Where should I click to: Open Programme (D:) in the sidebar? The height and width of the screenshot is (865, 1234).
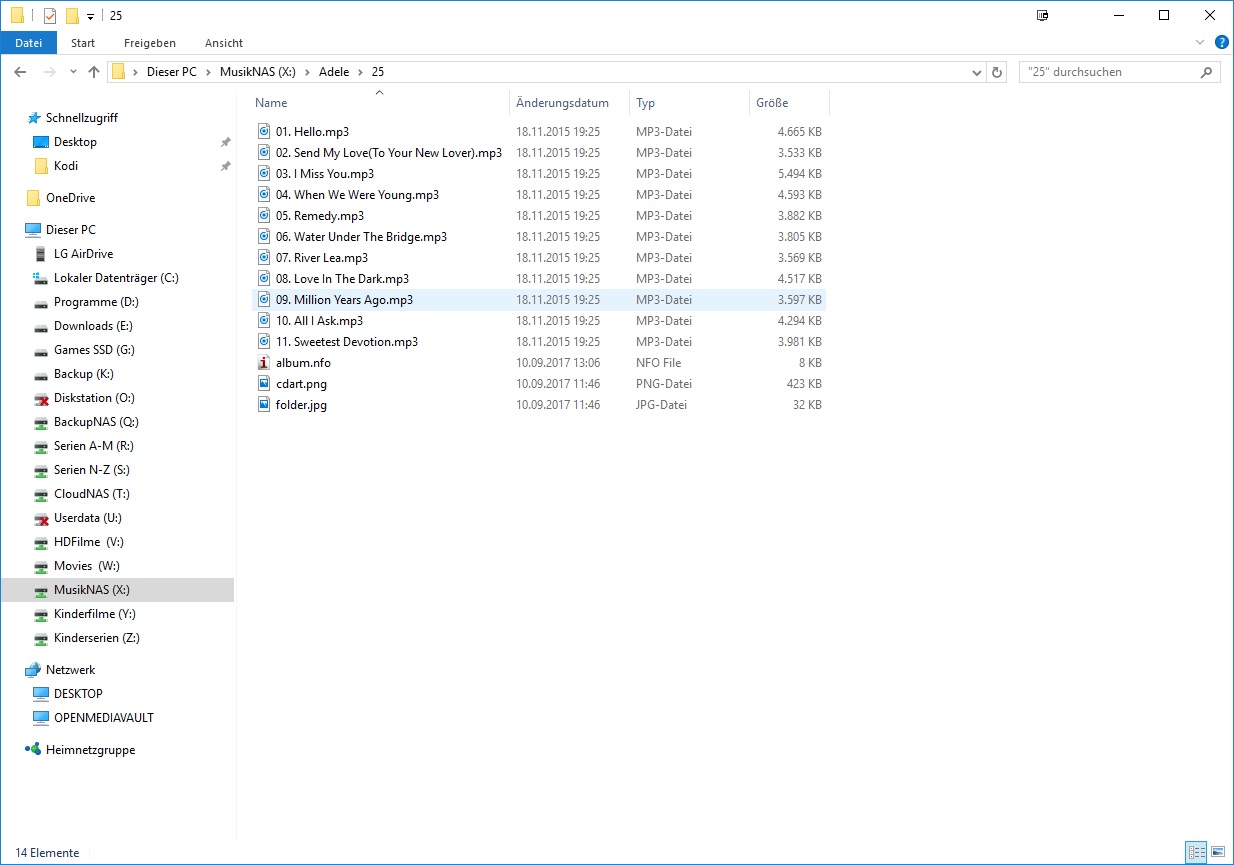coord(96,302)
